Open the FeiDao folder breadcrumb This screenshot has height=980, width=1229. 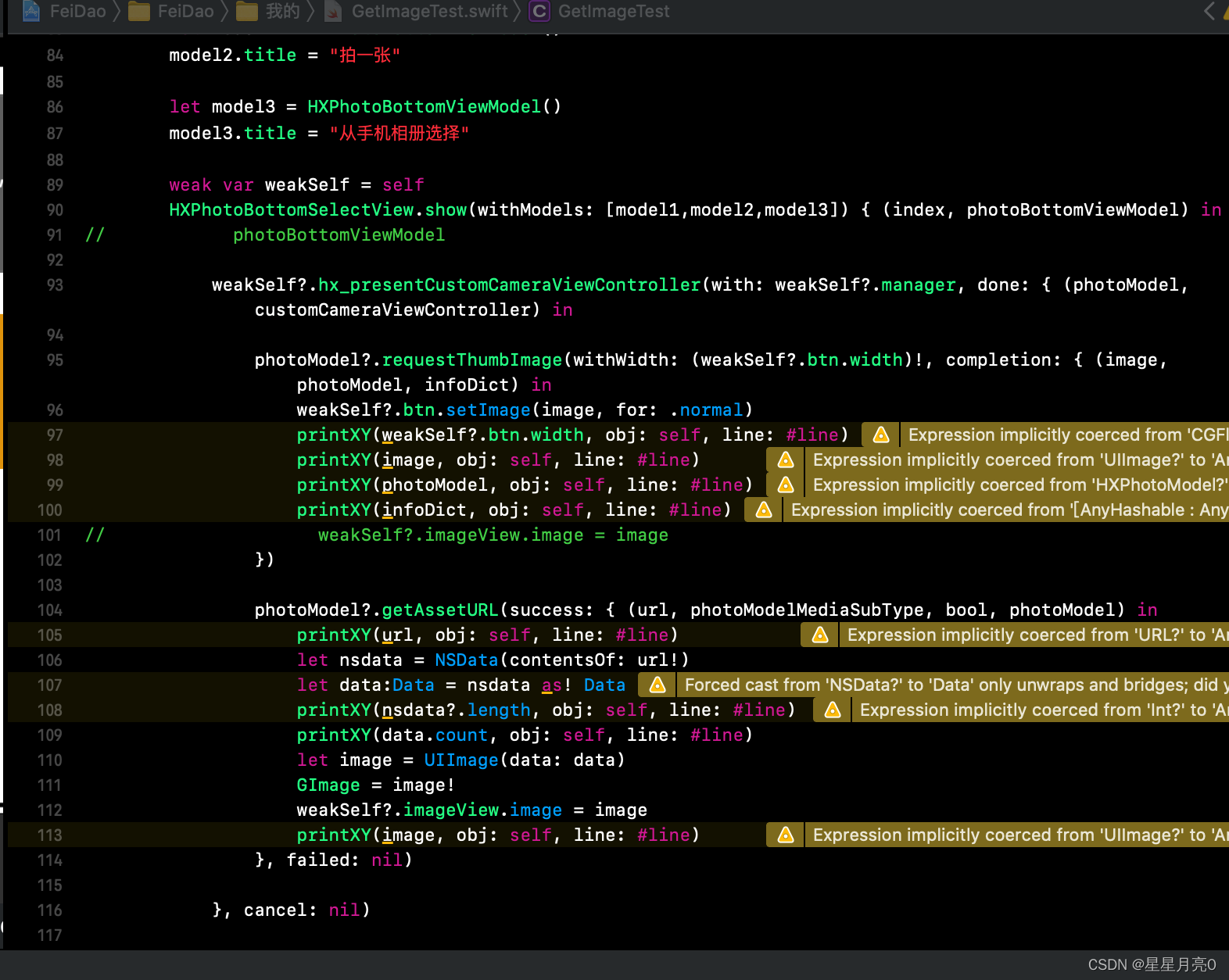pos(171,11)
